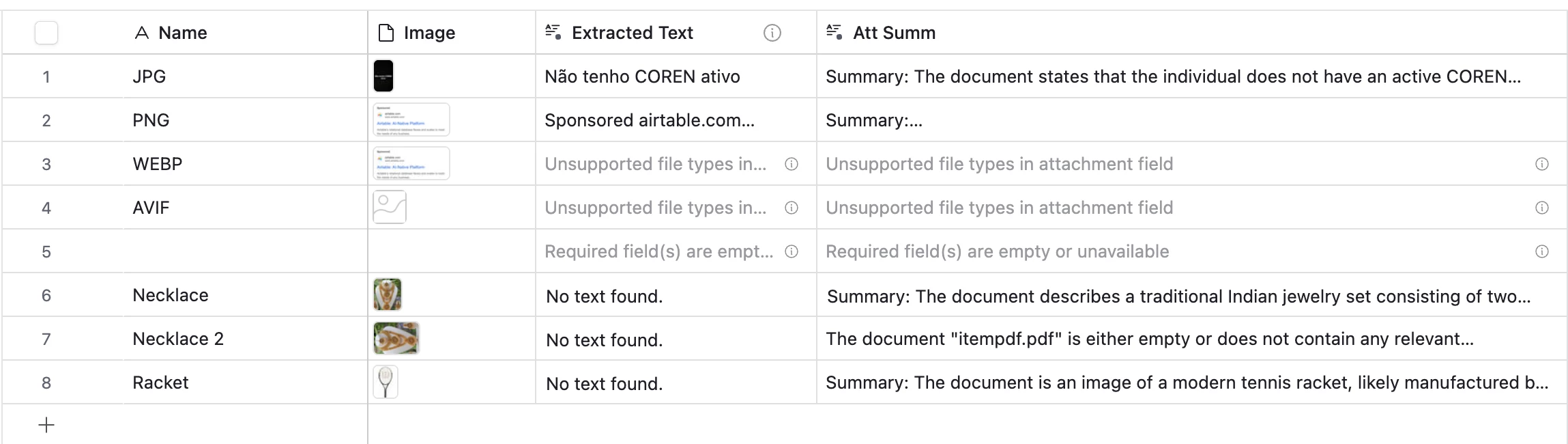This screenshot has width=1568, height=444.
Task: Click the info icon in Extracted Text header
Action: pos(772,33)
